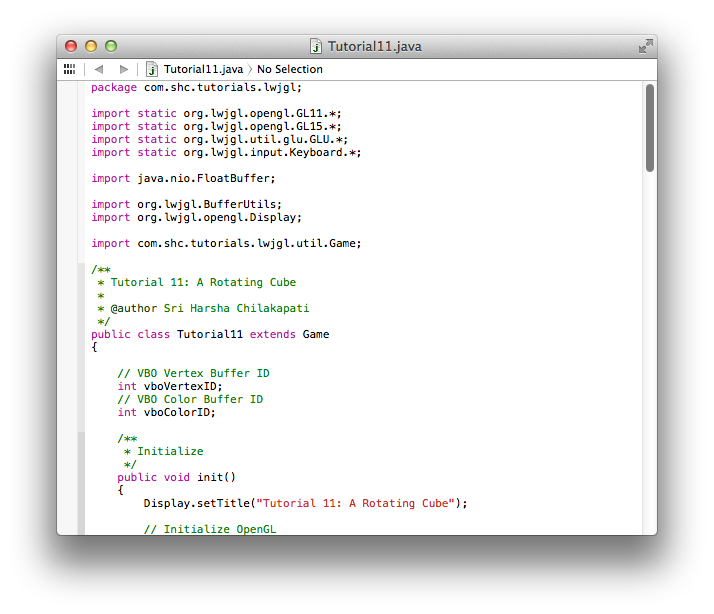Click the '// Initialize OpenGL' comment
Screen dimensions: 714x614
click(210, 529)
